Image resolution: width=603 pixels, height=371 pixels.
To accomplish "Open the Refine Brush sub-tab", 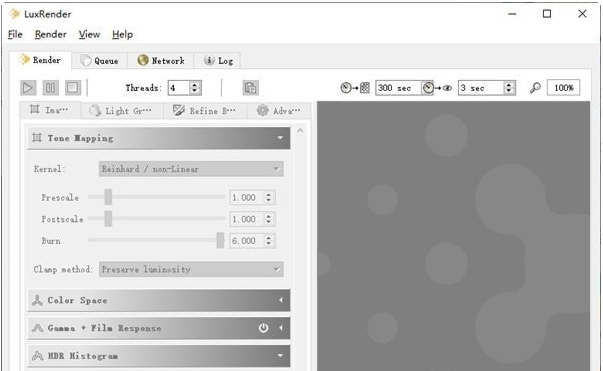I will 205,111.
